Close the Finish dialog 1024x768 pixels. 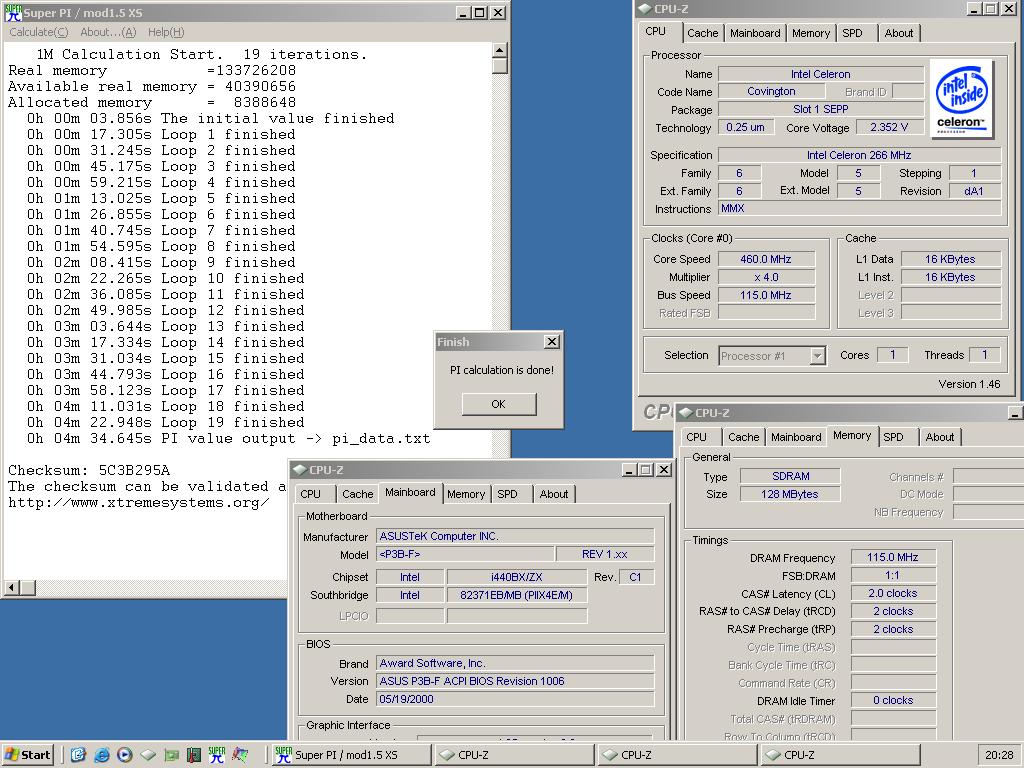pyautogui.click(x=552, y=342)
